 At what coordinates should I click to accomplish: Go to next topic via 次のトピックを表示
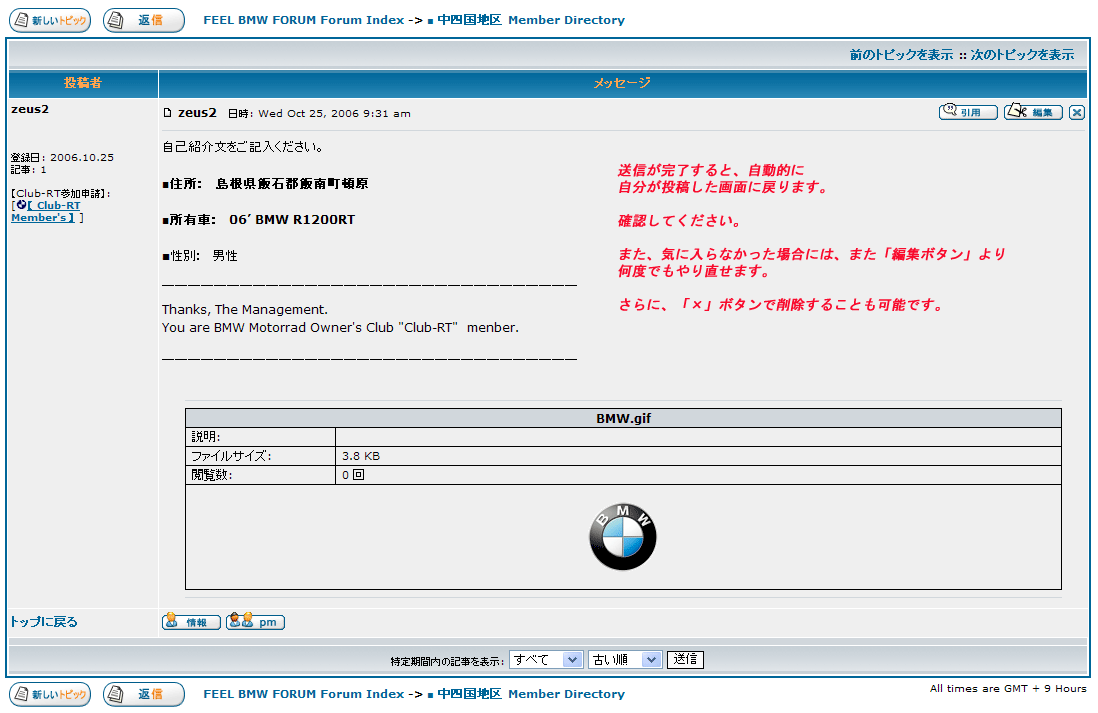pyautogui.click(x=1022, y=55)
